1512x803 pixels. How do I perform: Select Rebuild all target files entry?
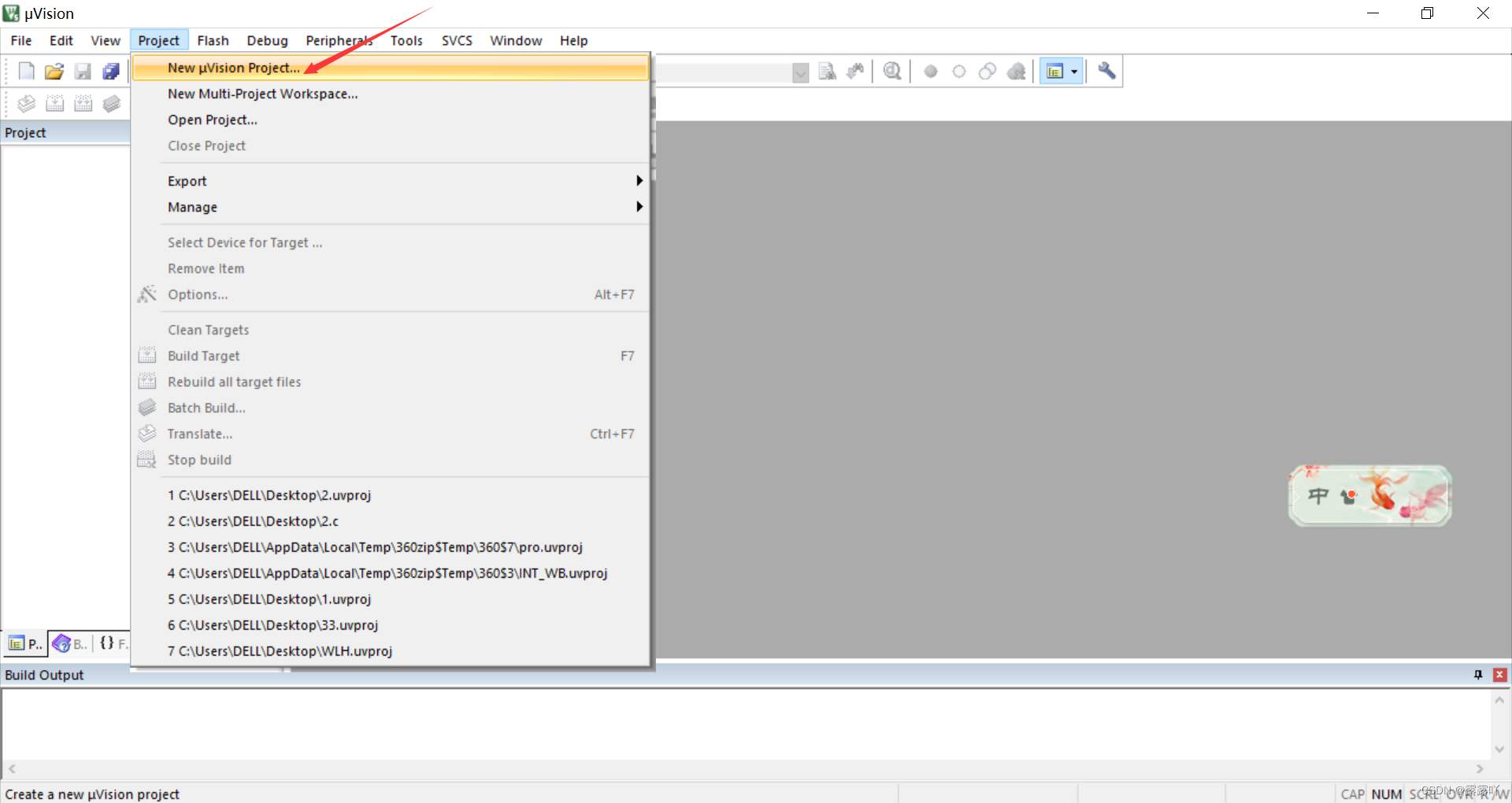(x=391, y=382)
